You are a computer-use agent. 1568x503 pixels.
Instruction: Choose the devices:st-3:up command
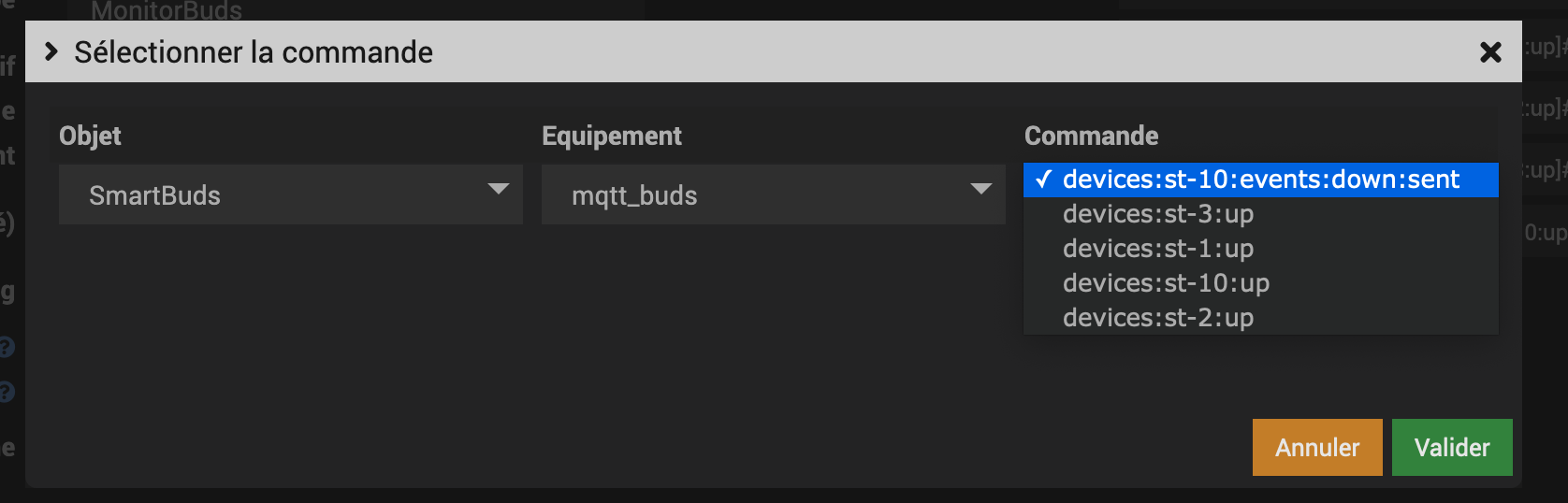point(1158,214)
